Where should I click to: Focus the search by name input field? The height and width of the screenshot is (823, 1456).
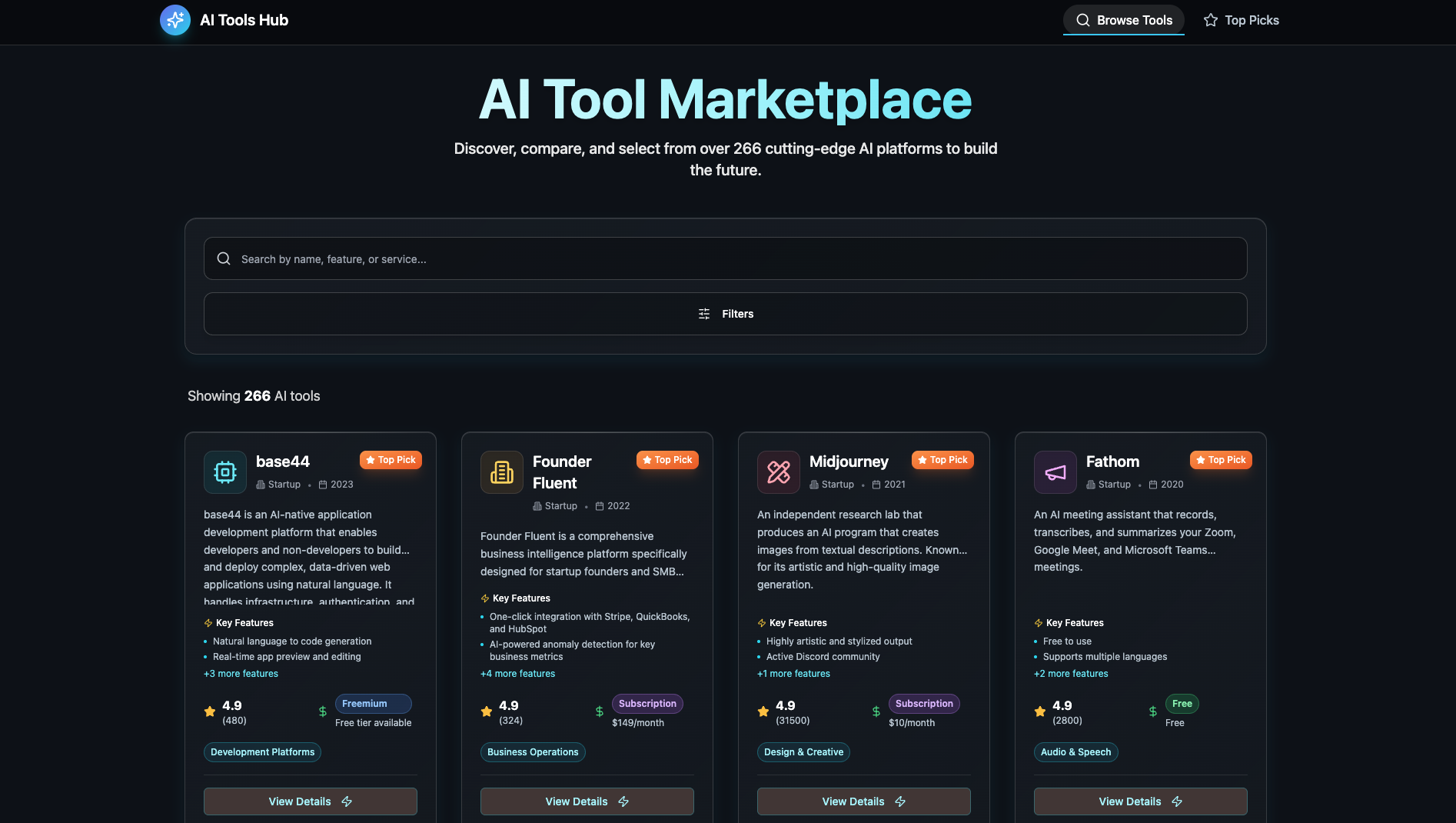(x=725, y=258)
